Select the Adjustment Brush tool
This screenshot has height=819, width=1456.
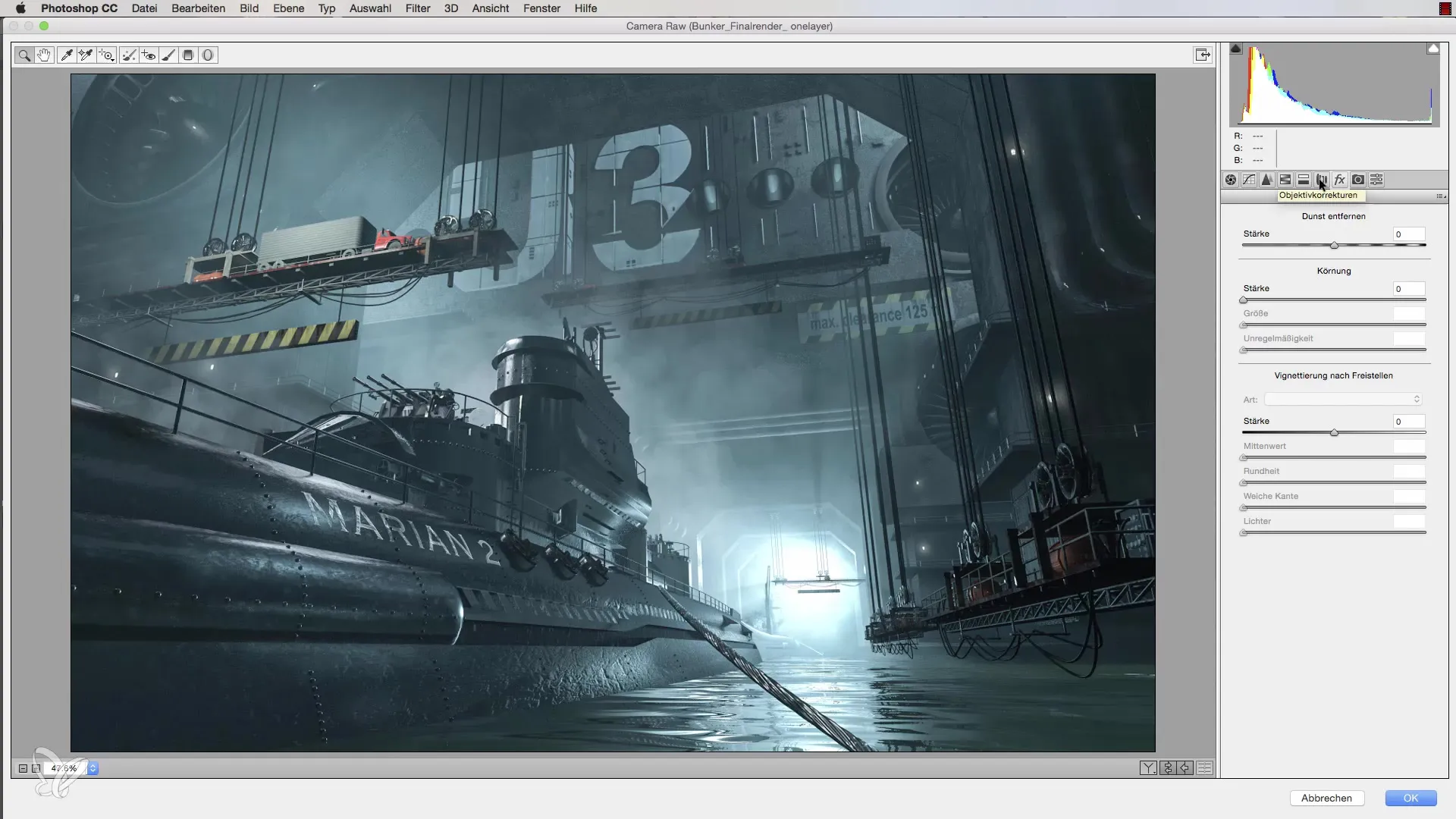click(168, 55)
